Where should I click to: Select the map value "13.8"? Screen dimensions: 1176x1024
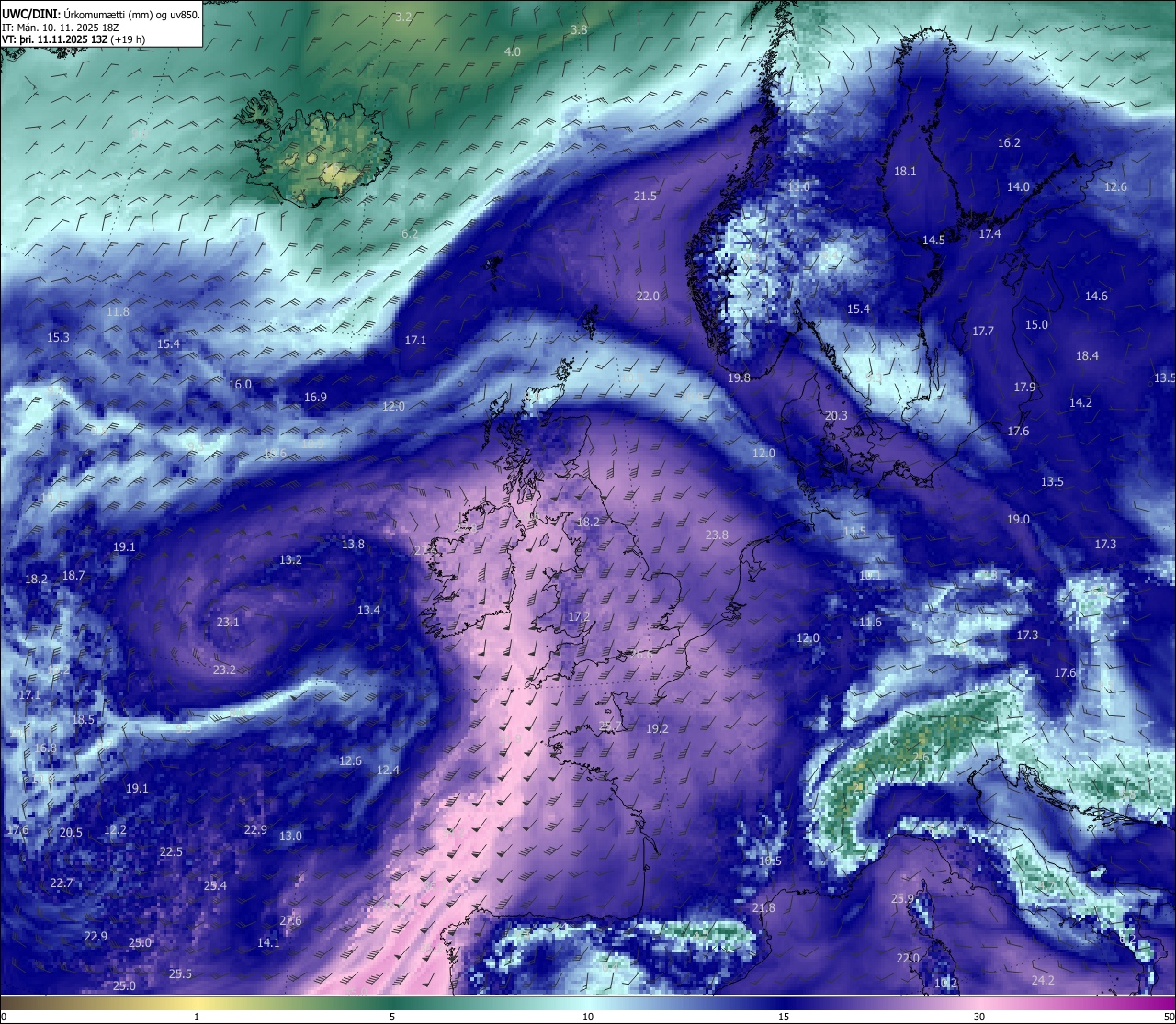[353, 545]
